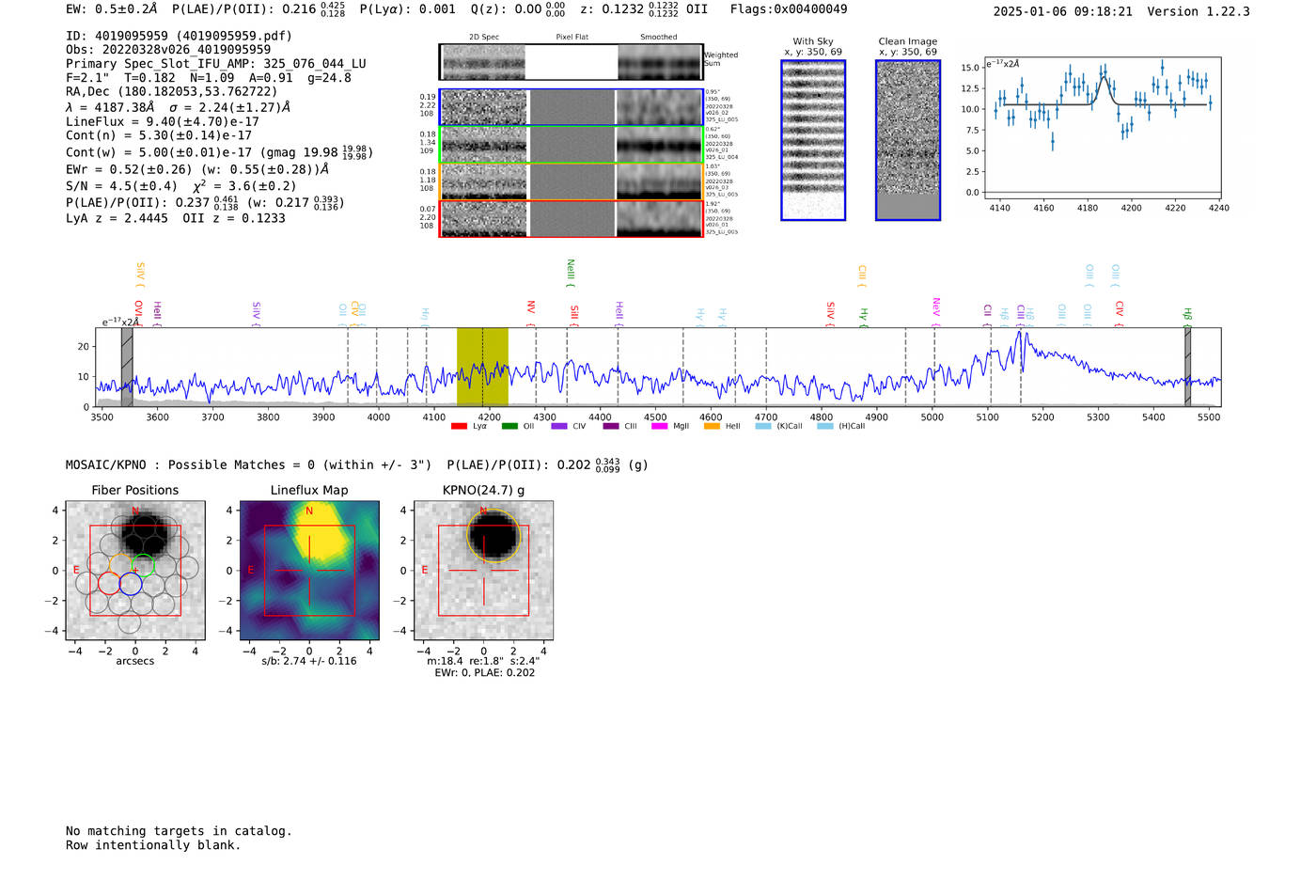Click 'No matching targets in catalog.' text
This screenshot has height=896, width=1316.
point(179,831)
